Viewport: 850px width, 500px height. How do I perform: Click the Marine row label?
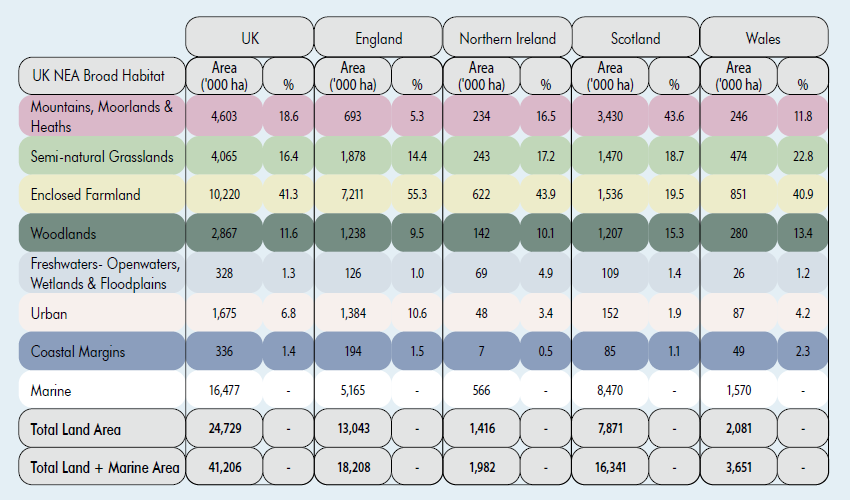click(x=51, y=391)
